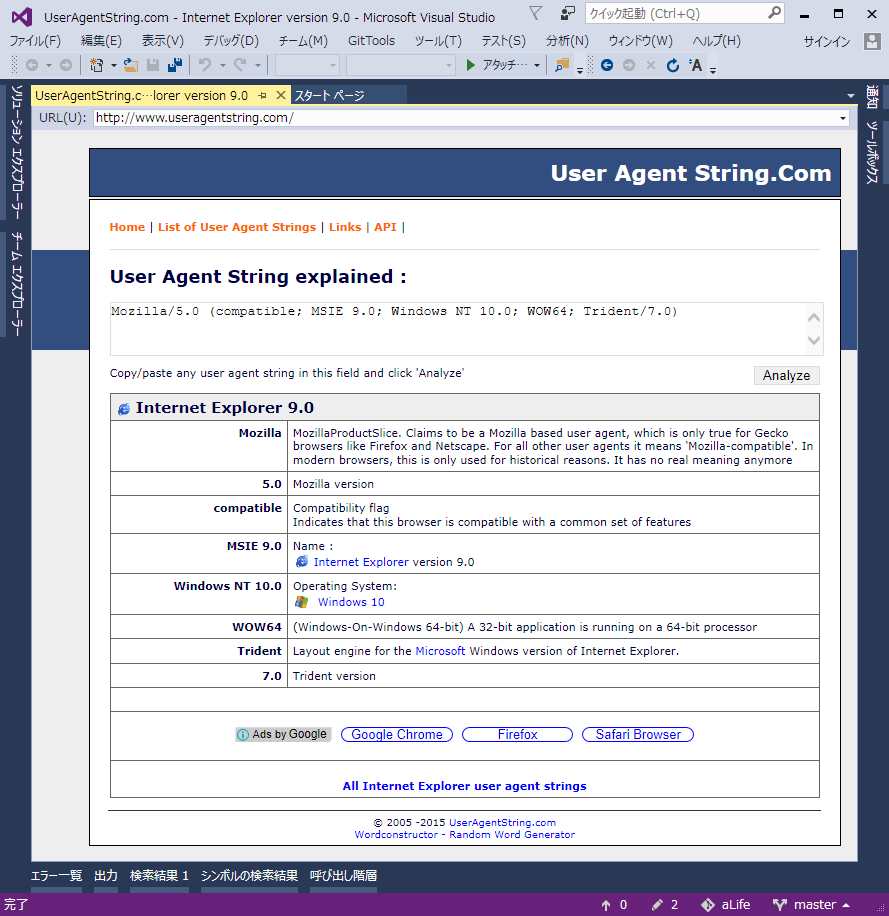This screenshot has height=916, width=889.
Task: Click the Analyze button
Action: [786, 376]
